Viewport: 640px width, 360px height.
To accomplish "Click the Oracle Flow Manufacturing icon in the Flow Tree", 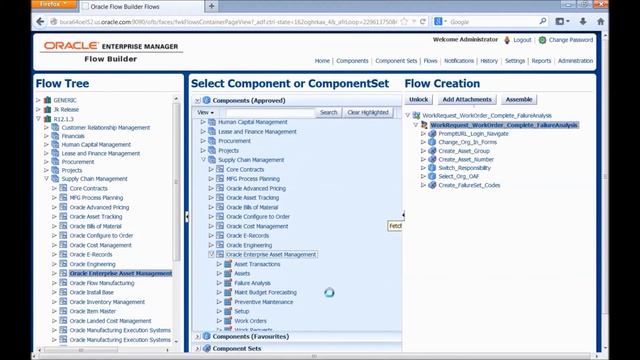I will click(63, 282).
